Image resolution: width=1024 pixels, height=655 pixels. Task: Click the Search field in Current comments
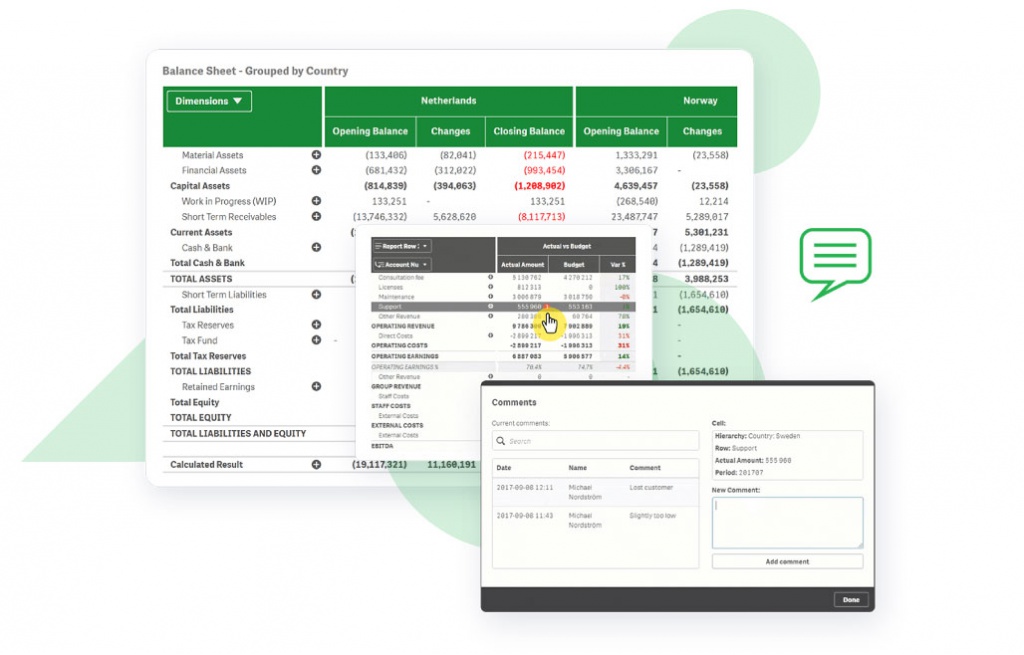595,441
